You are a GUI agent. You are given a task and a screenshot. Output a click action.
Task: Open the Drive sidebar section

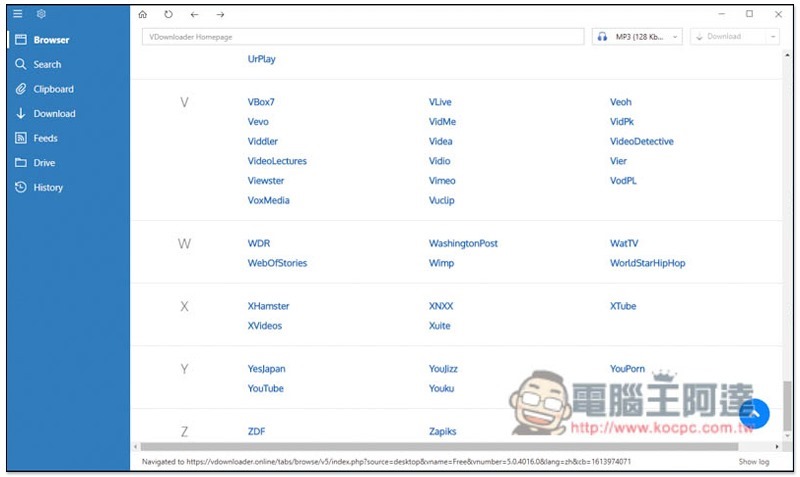coord(68,162)
